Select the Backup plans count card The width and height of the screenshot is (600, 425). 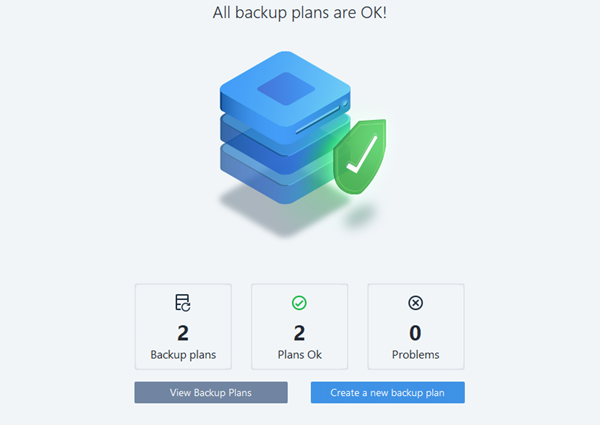(183, 327)
